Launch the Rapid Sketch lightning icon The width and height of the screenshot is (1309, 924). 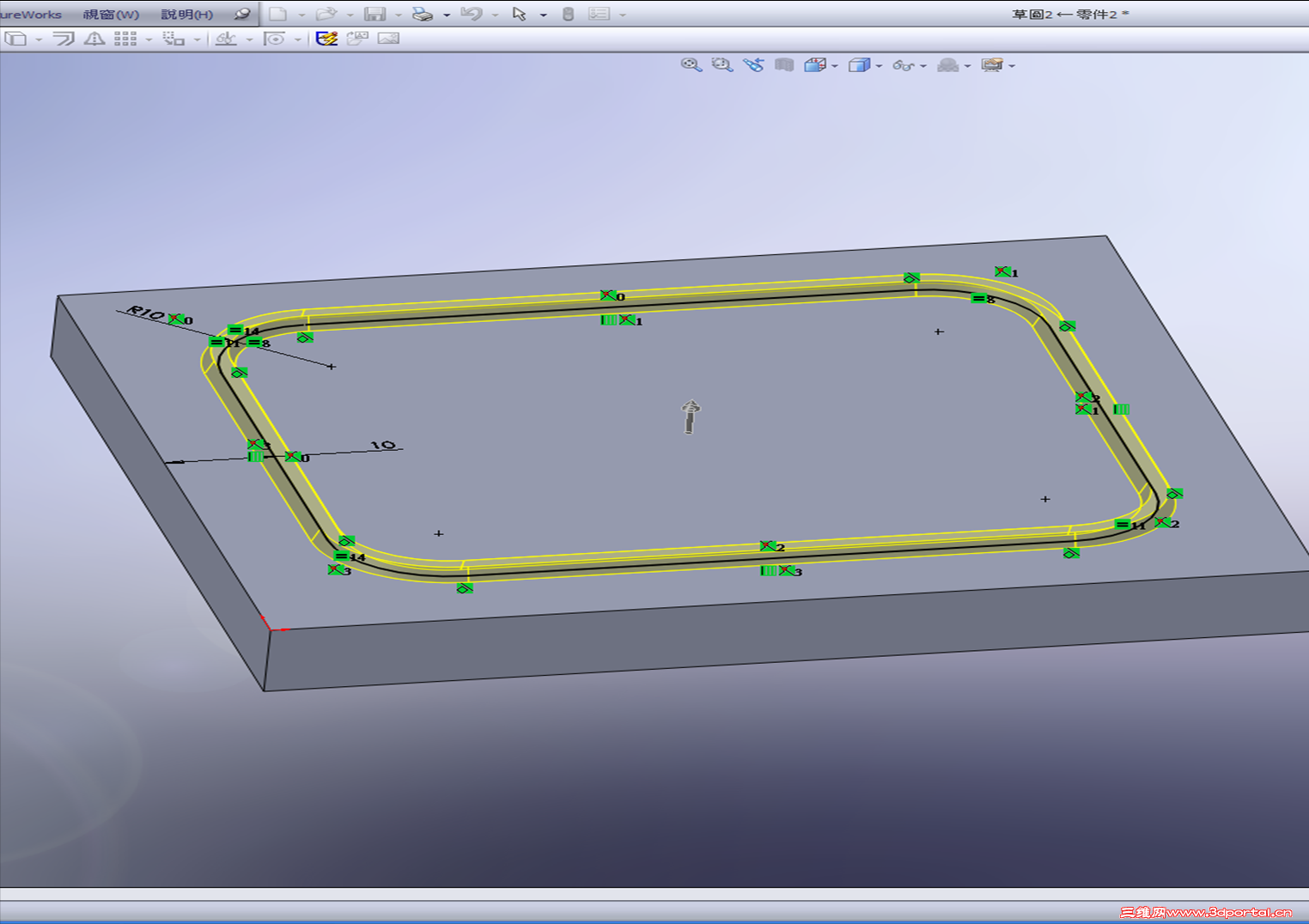tap(326, 39)
